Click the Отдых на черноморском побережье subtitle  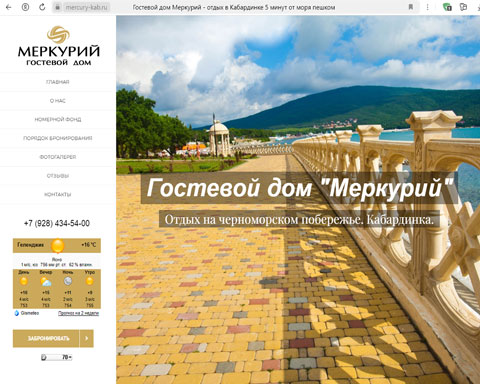click(299, 219)
